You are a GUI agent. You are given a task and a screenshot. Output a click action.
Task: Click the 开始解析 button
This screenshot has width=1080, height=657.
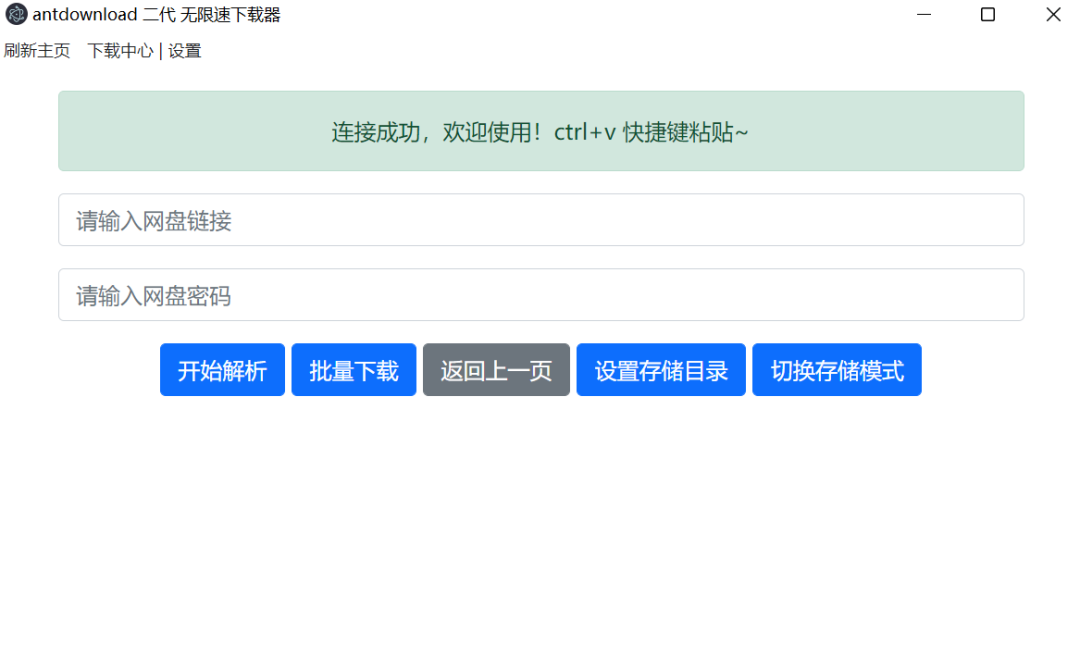222,370
